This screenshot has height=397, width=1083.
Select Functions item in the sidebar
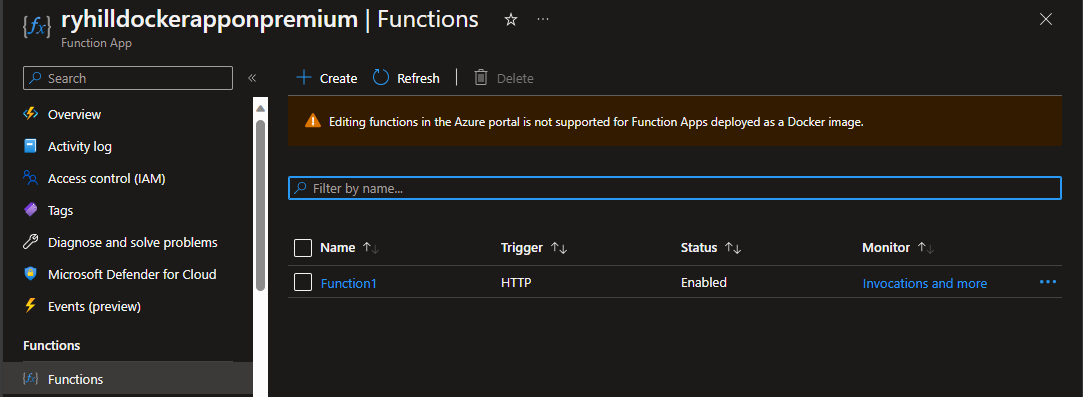tap(128, 379)
